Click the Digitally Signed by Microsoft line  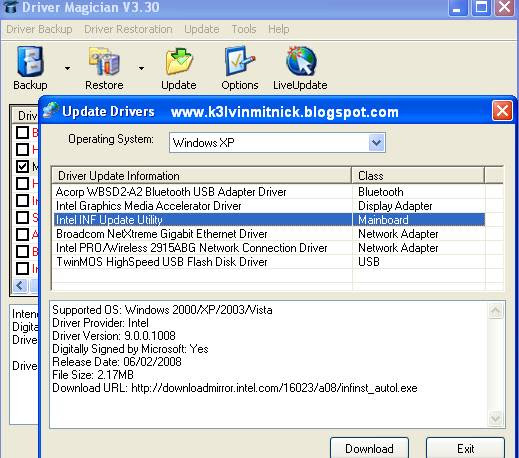[x=130, y=349]
